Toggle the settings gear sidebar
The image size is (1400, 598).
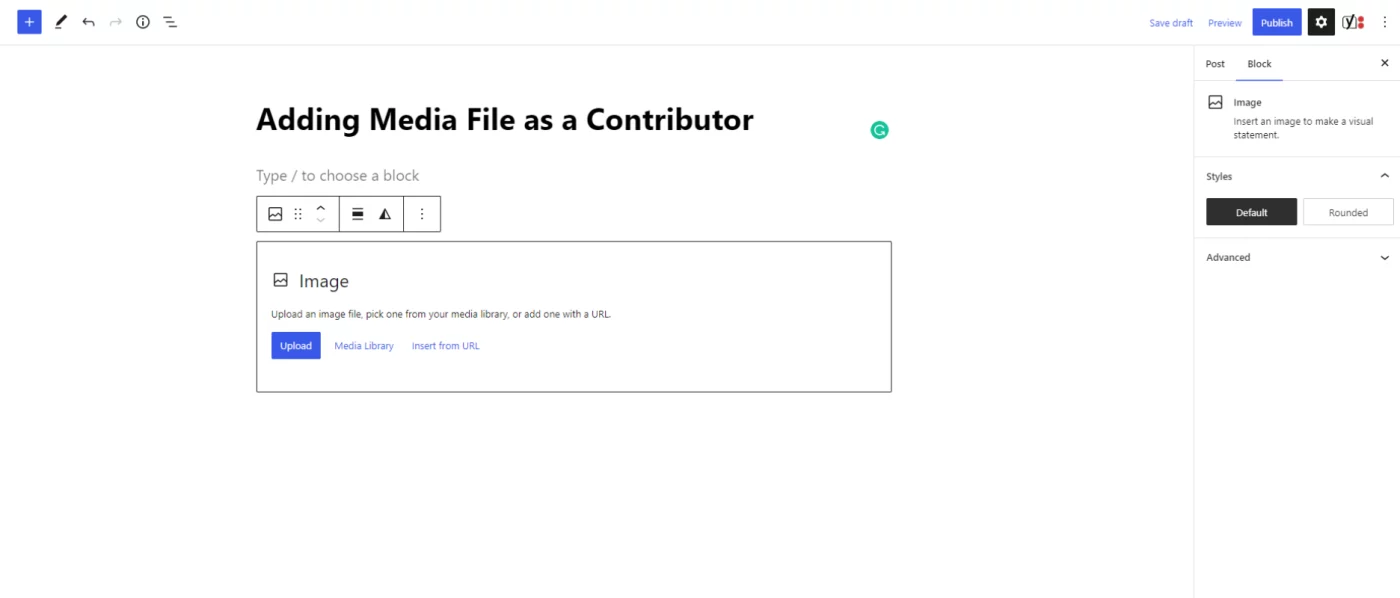1321,22
